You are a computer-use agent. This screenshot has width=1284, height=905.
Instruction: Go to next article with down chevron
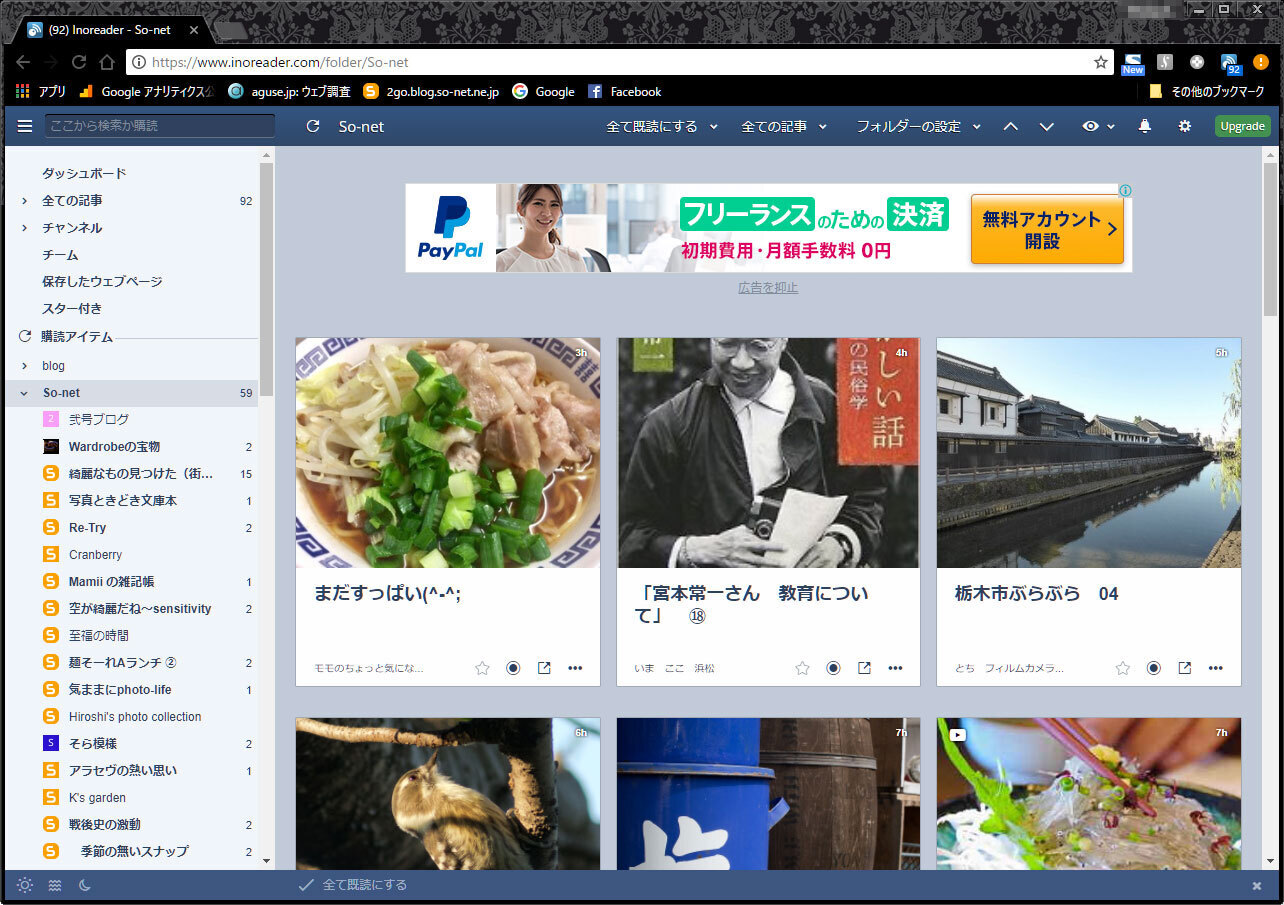coord(1047,126)
